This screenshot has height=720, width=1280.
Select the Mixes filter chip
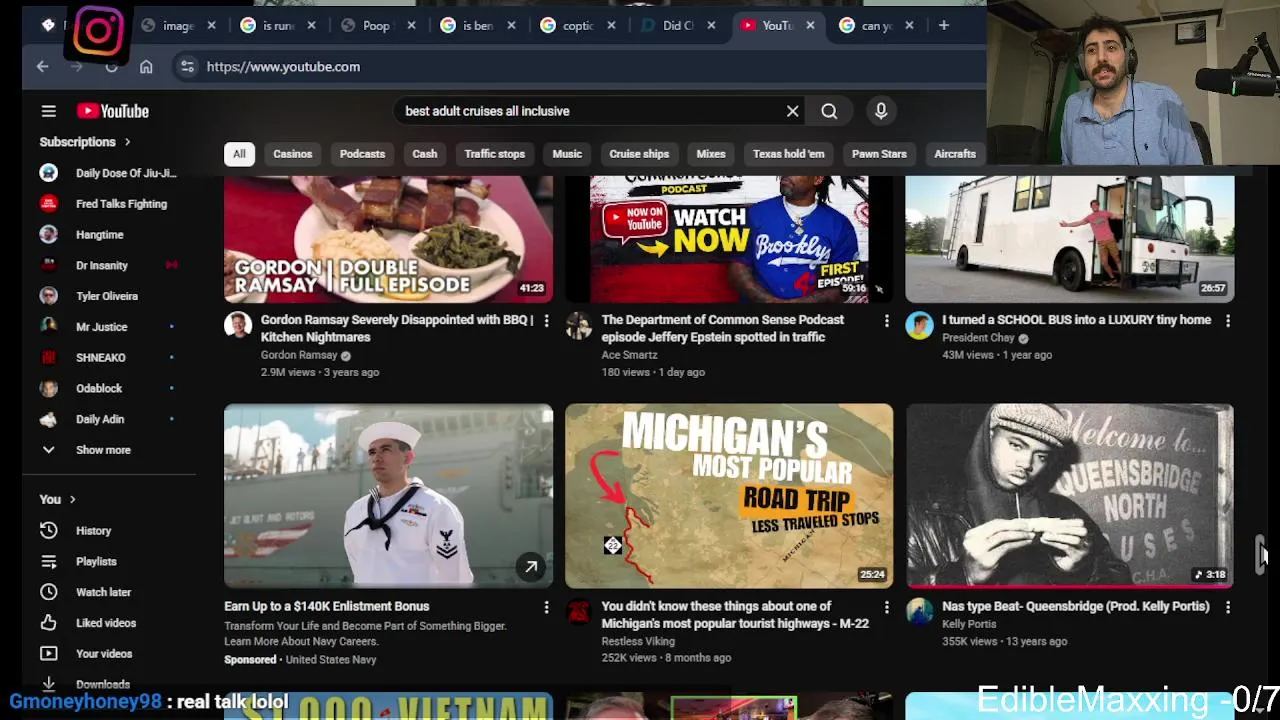(x=711, y=154)
